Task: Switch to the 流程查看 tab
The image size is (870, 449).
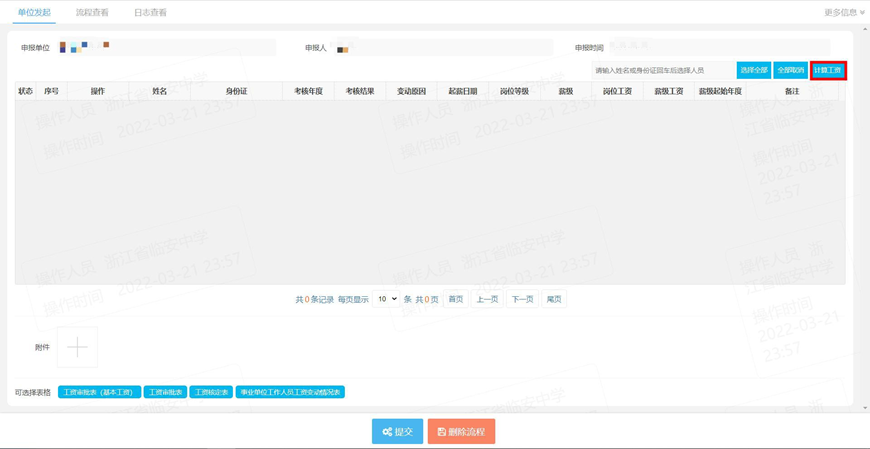Action: coord(92,12)
